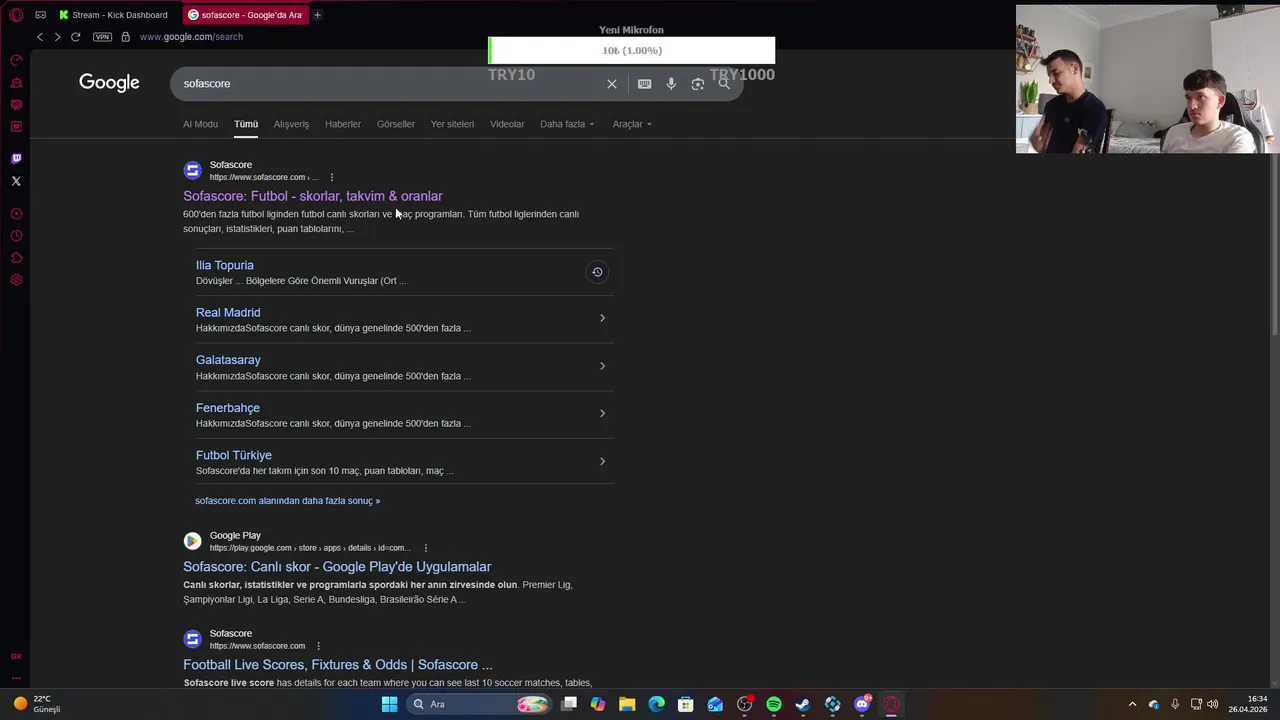Click the Google magnifier search button
Viewport: 1280px width, 720px height.
(x=724, y=84)
